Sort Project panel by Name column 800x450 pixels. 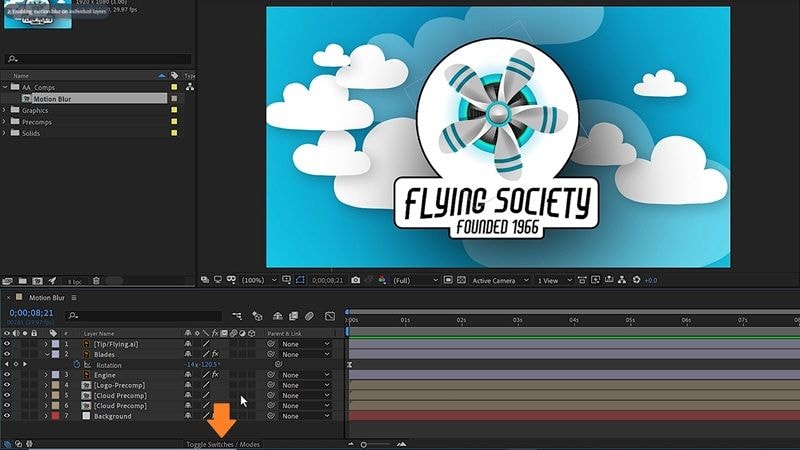pyautogui.click(x=21, y=76)
